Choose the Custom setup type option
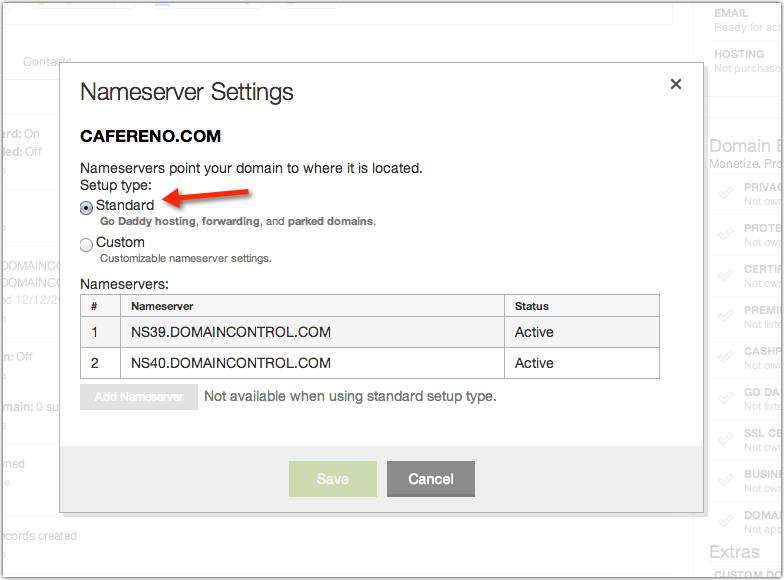Viewport: 784px width, 580px height. pos(87,244)
